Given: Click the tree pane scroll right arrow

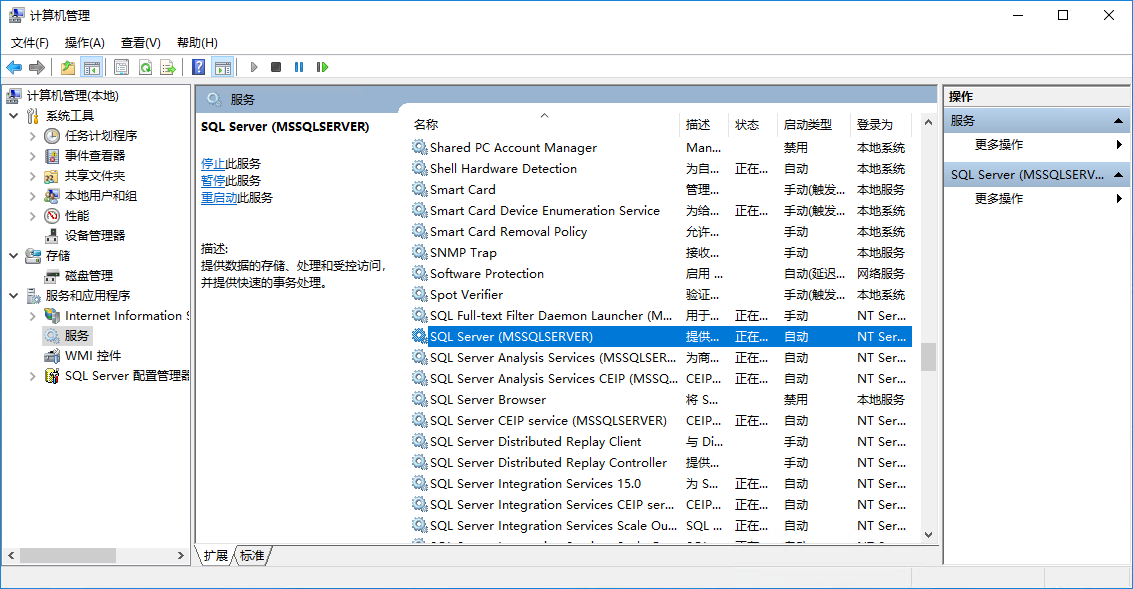Looking at the screenshot, I should pos(181,555).
